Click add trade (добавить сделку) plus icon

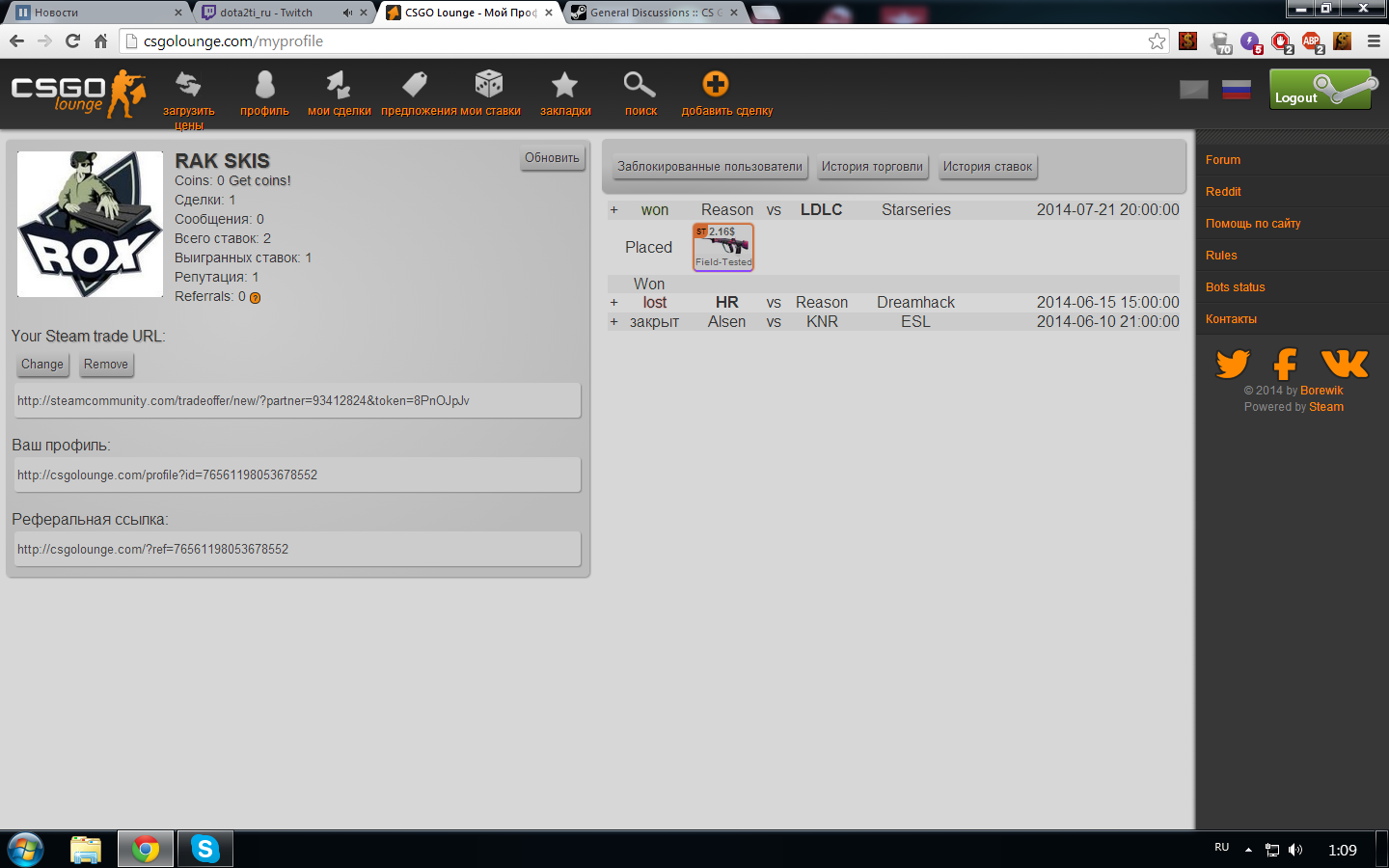point(716,84)
